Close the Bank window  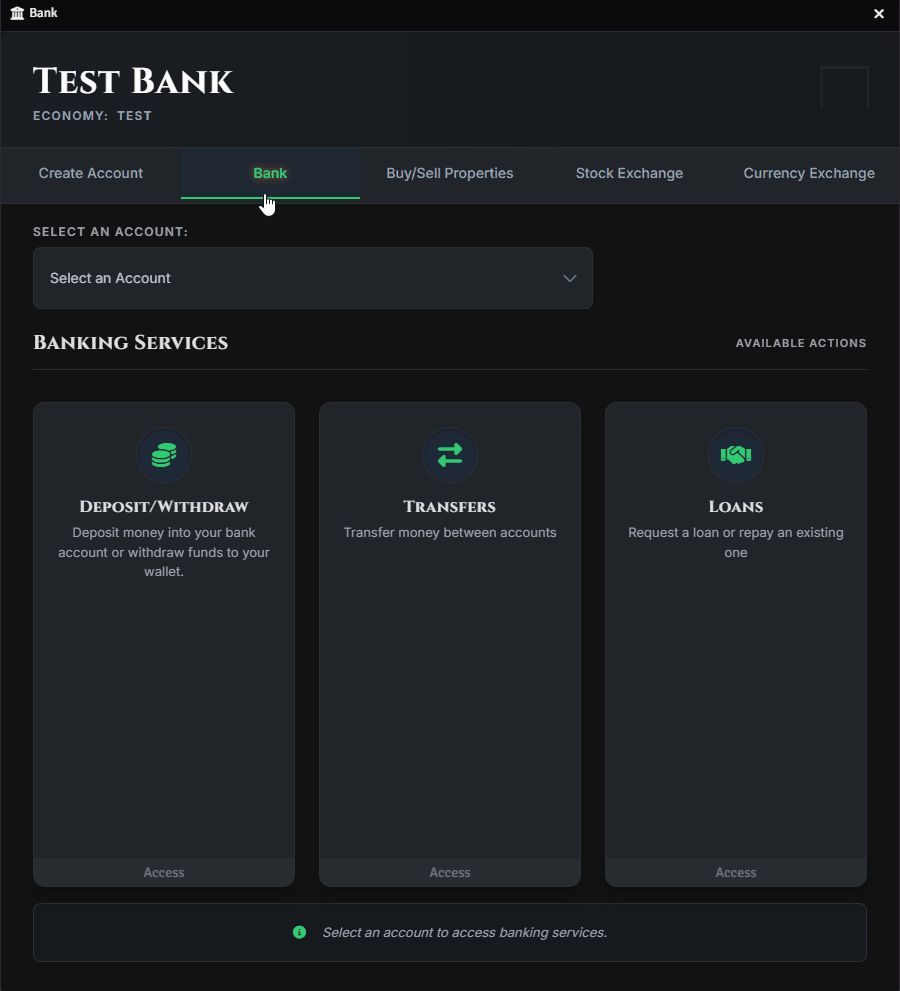(879, 13)
